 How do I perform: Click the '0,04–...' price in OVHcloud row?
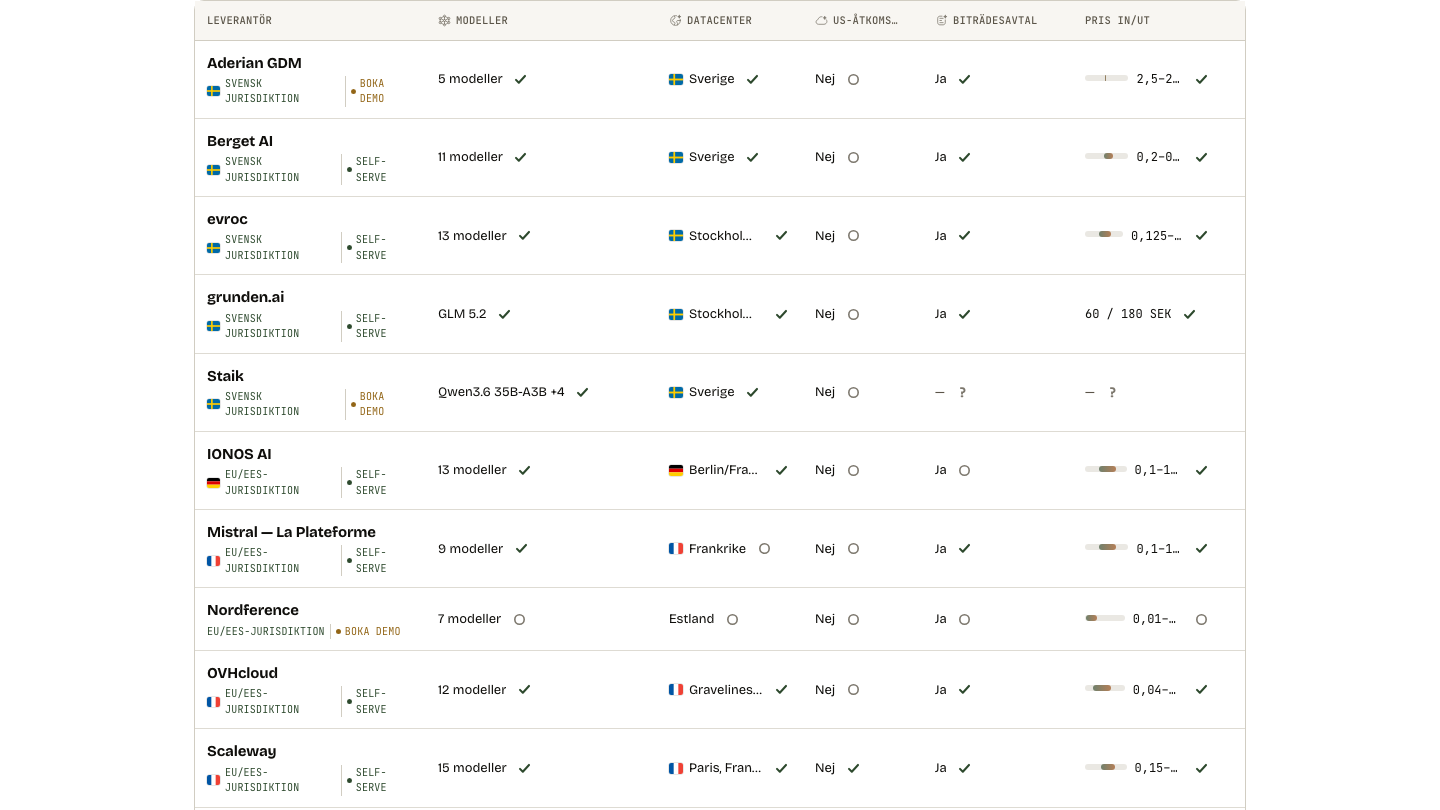tap(1155, 690)
